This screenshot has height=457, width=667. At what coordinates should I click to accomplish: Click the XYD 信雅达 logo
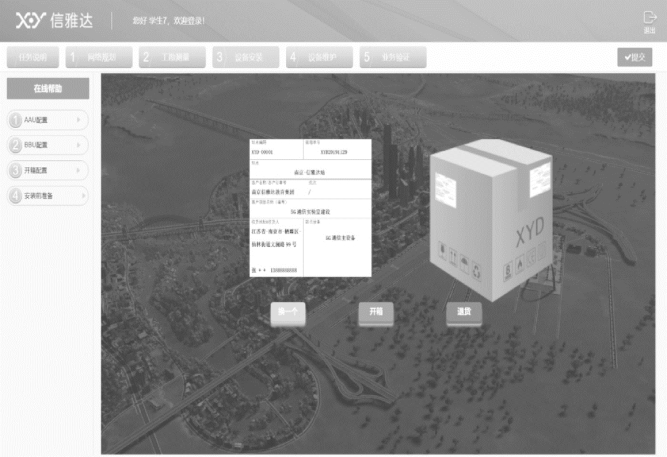pyautogui.click(x=54, y=20)
